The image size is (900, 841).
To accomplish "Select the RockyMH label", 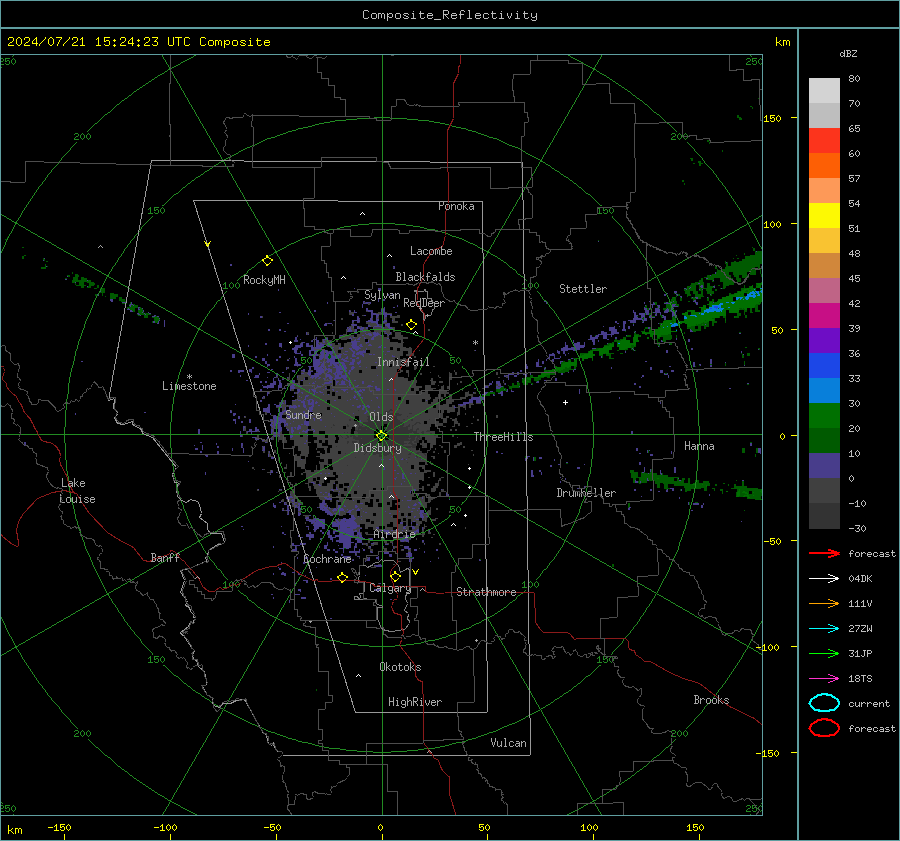I will coord(264,280).
